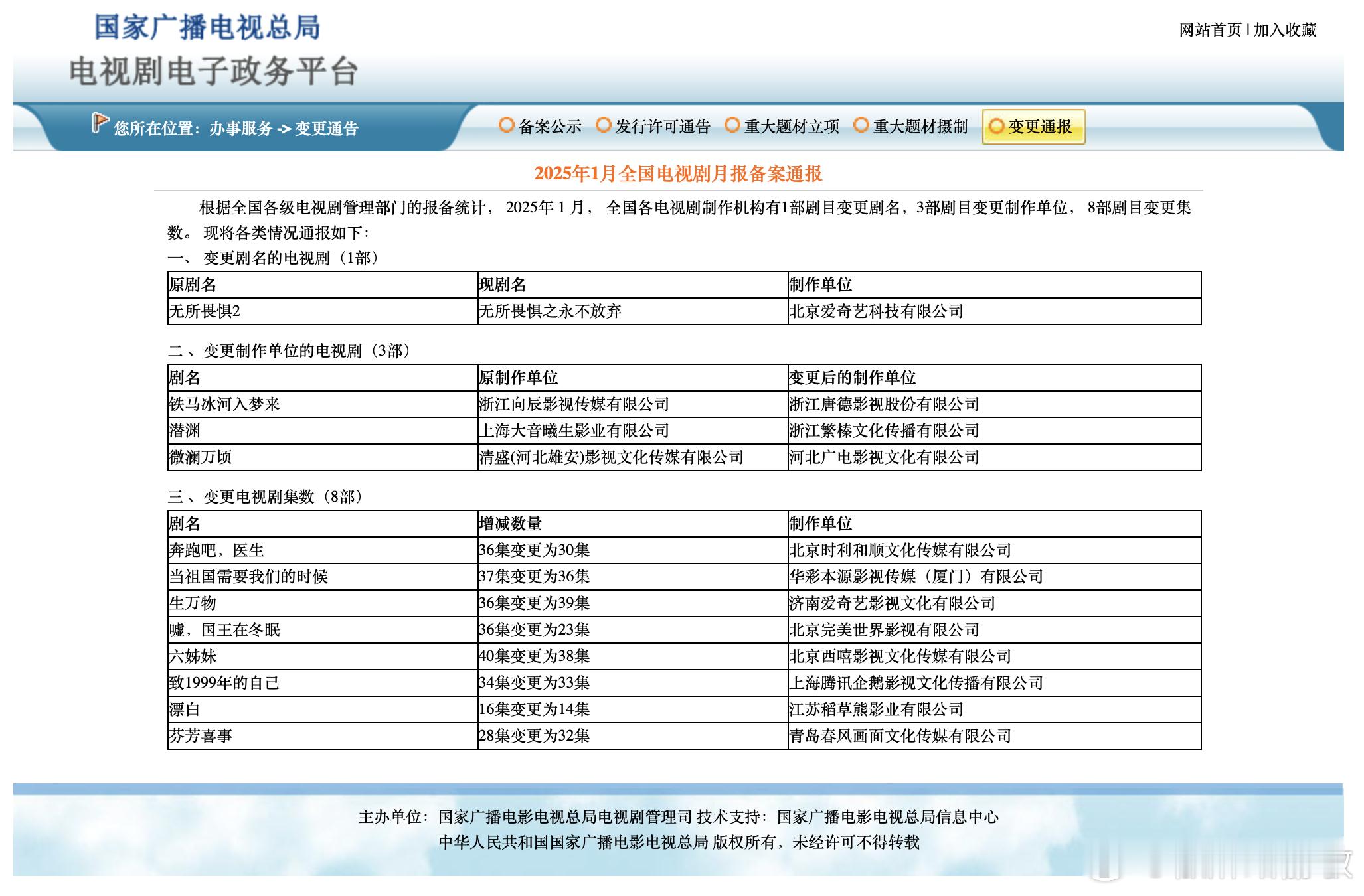The height and width of the screenshot is (896, 1364).
Task: Select the drama name 嘘，国王在冬眠
Action: (224, 630)
